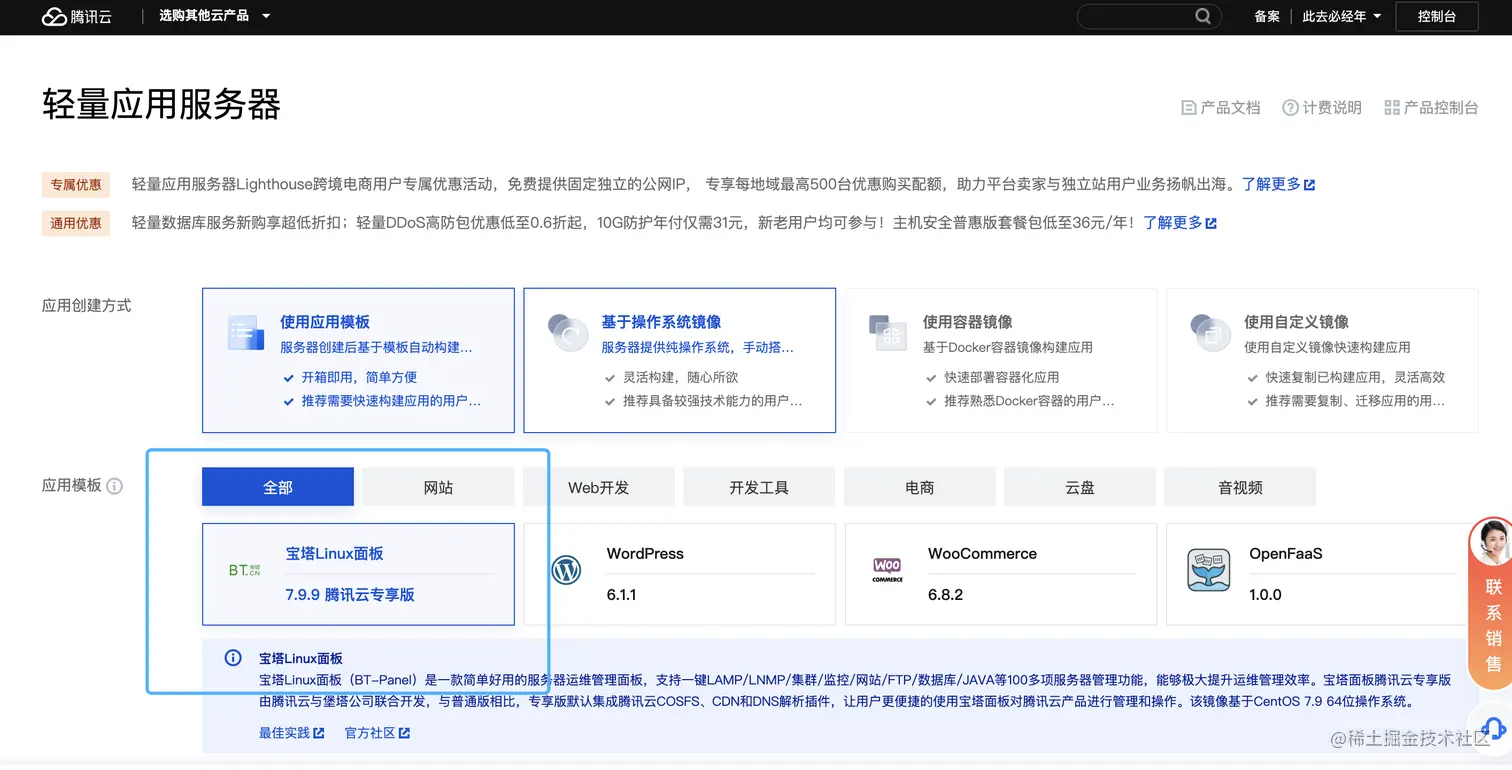Open the 控制台 console button
This screenshot has width=1512, height=770.
(1437, 17)
